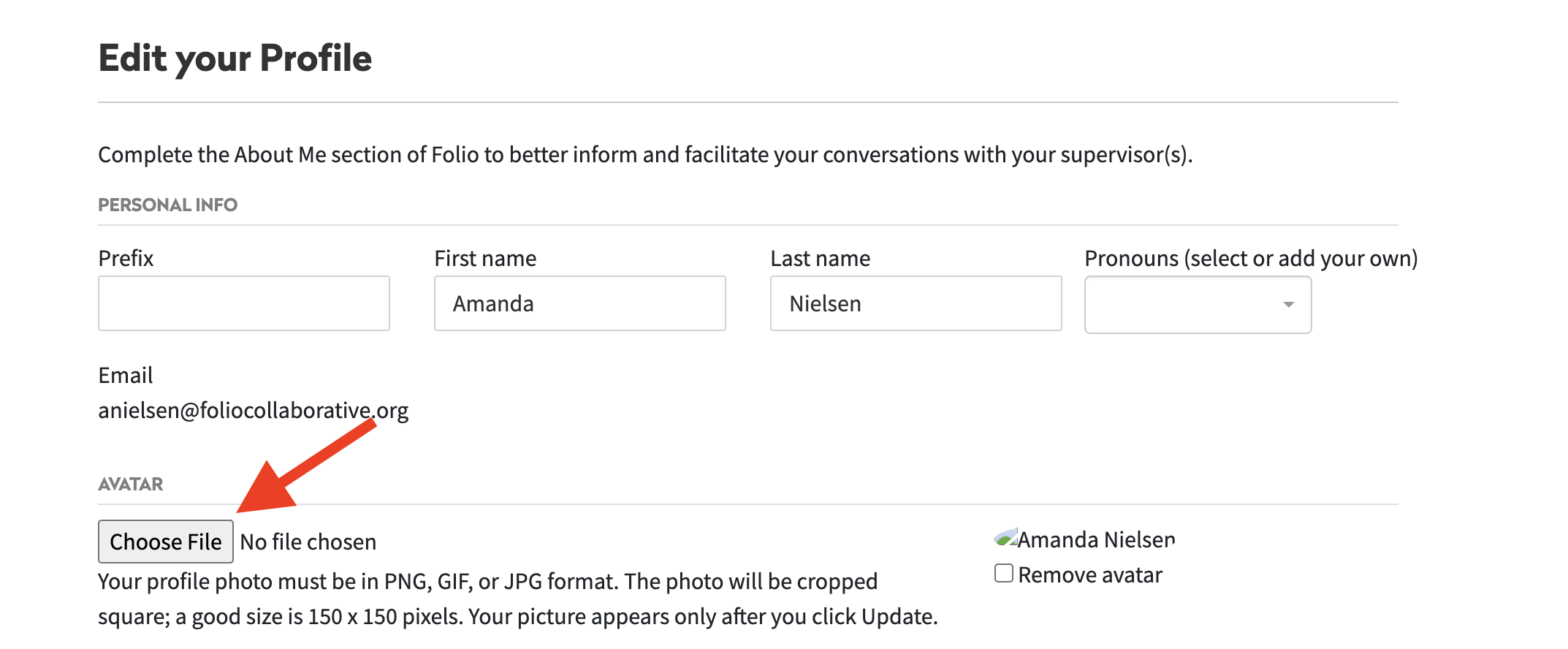
Task: Tick the Remove avatar checkbox
Action: click(1004, 574)
